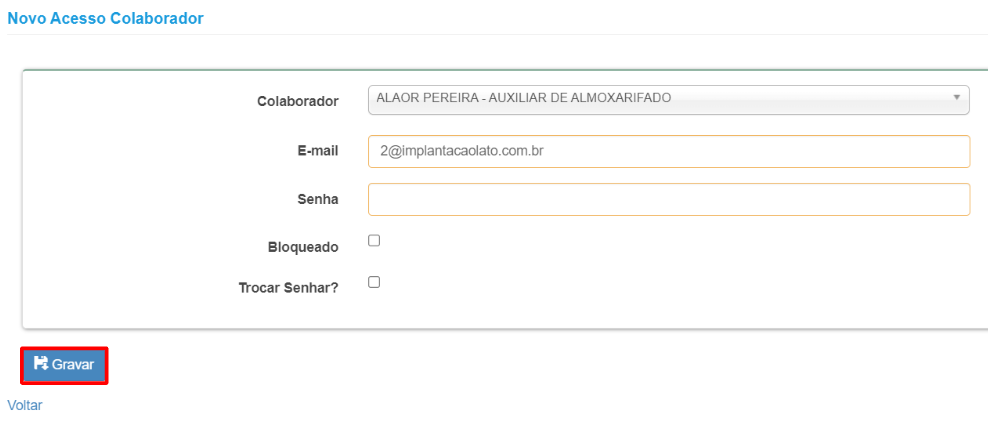Tick the Bloqueado checkbox
The height and width of the screenshot is (425, 988).
point(374,240)
